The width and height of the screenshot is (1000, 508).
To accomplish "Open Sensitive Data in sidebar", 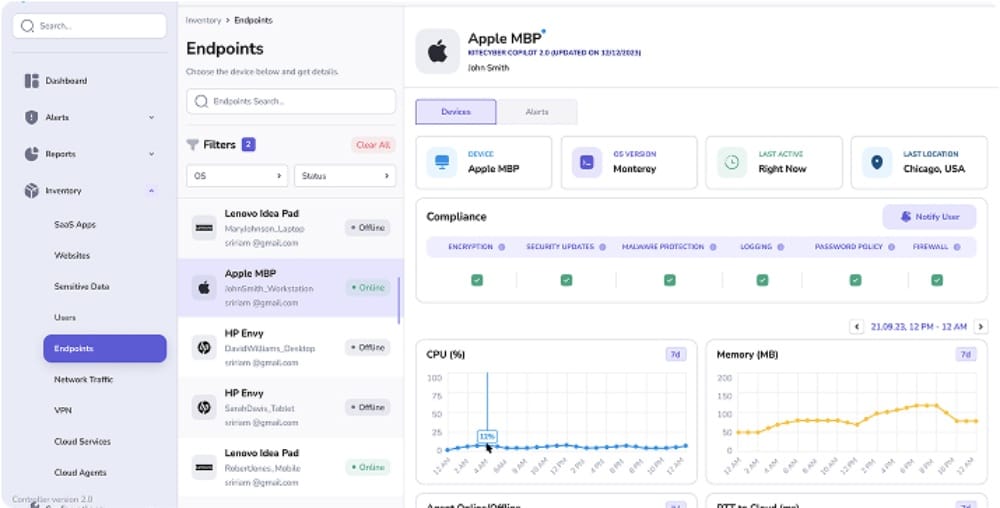I will click(82, 287).
